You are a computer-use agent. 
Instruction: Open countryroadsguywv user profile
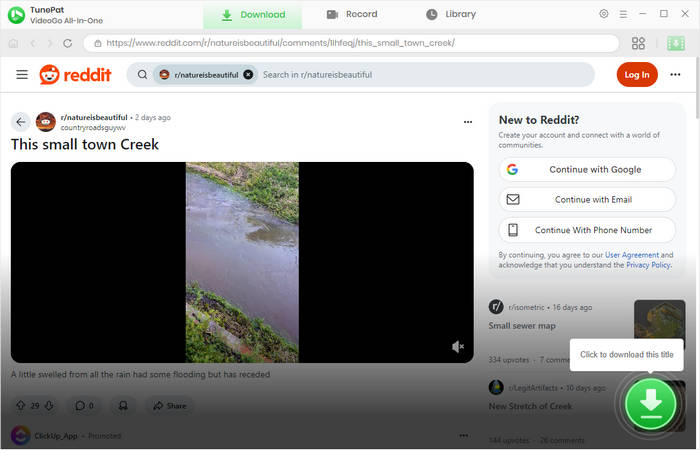point(93,128)
